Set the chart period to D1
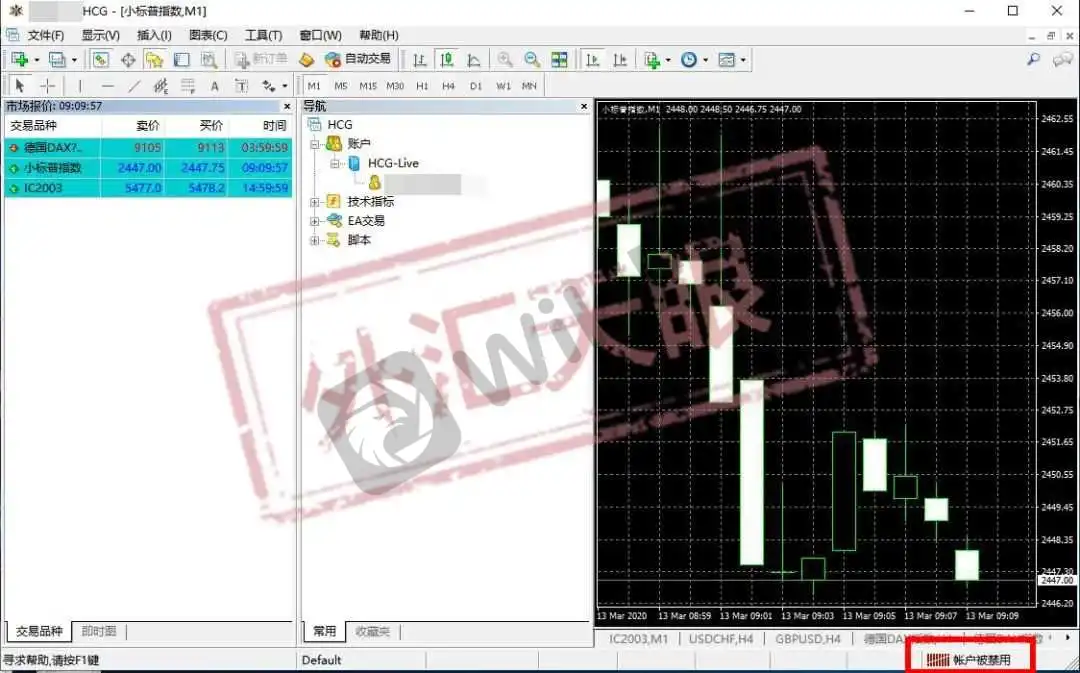Screen dimensions: 1080x673 coord(476,86)
